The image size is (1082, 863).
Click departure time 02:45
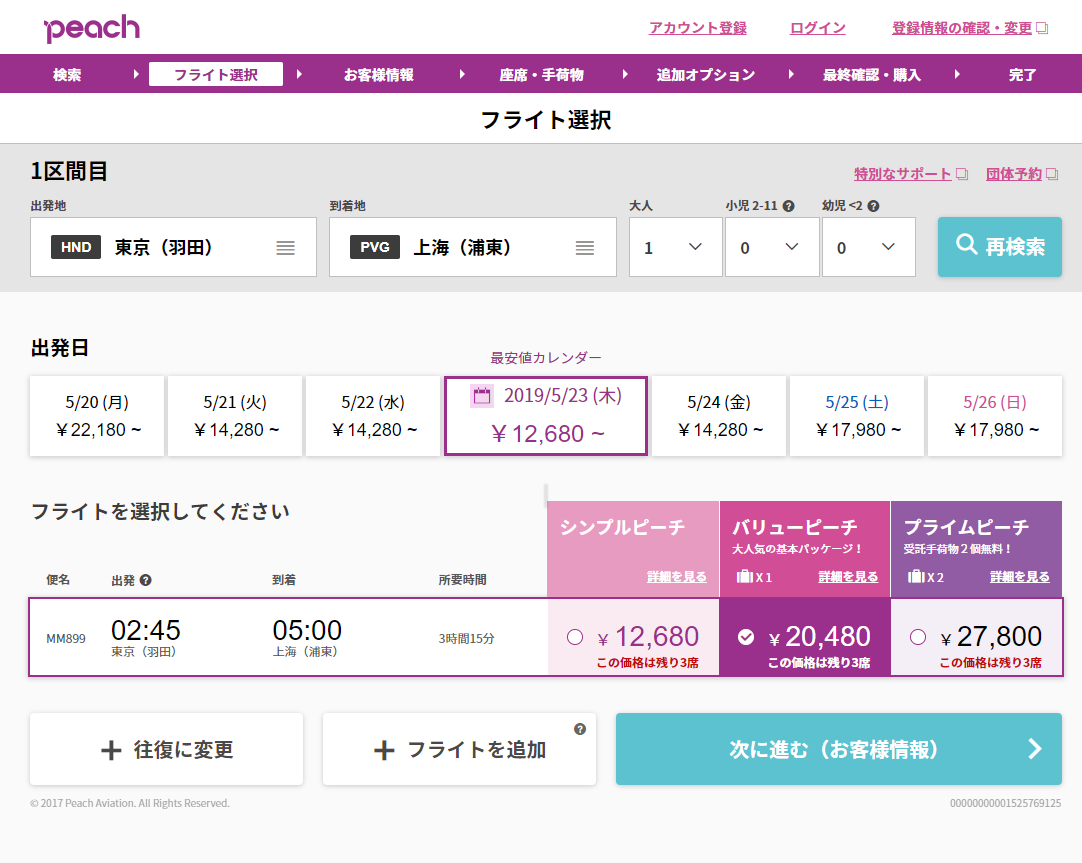coord(146,631)
